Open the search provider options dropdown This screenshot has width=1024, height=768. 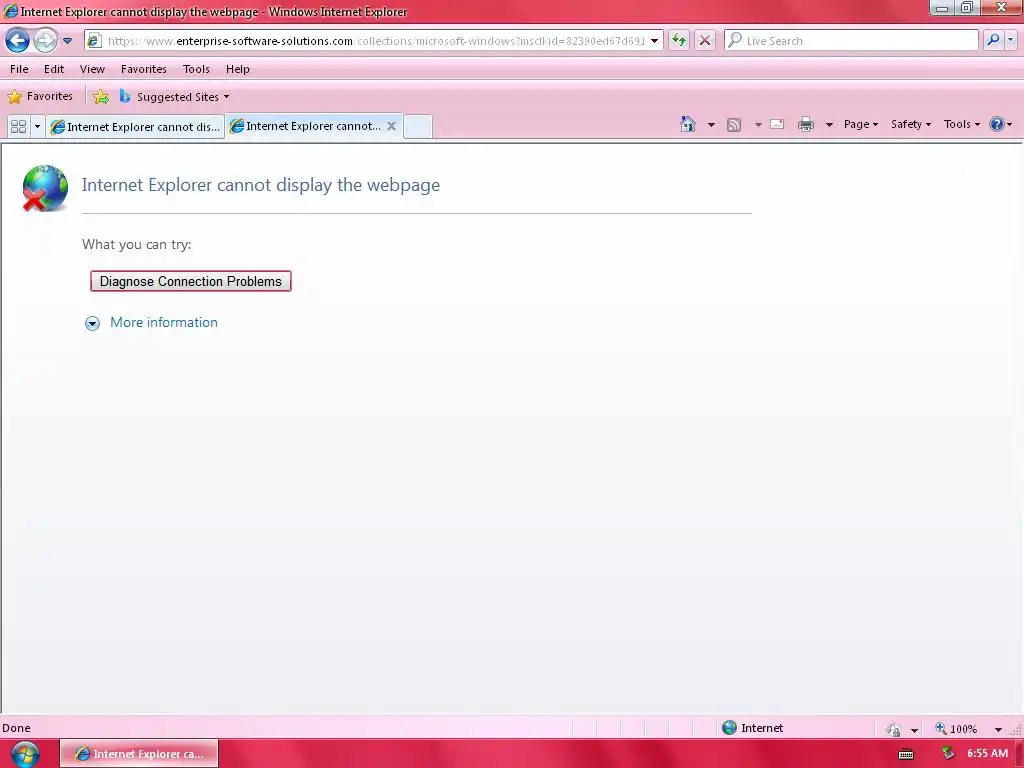[1011, 40]
